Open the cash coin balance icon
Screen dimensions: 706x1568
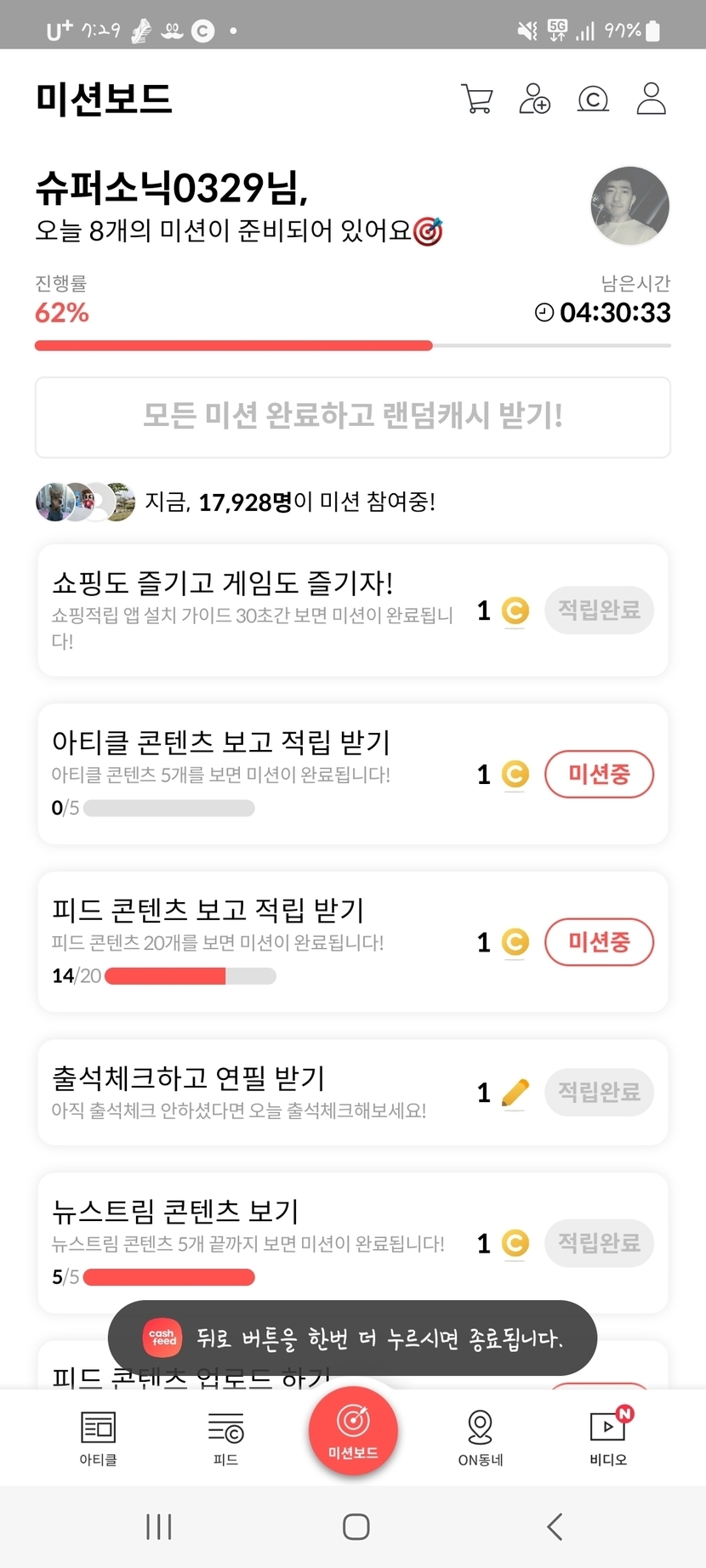tap(593, 99)
